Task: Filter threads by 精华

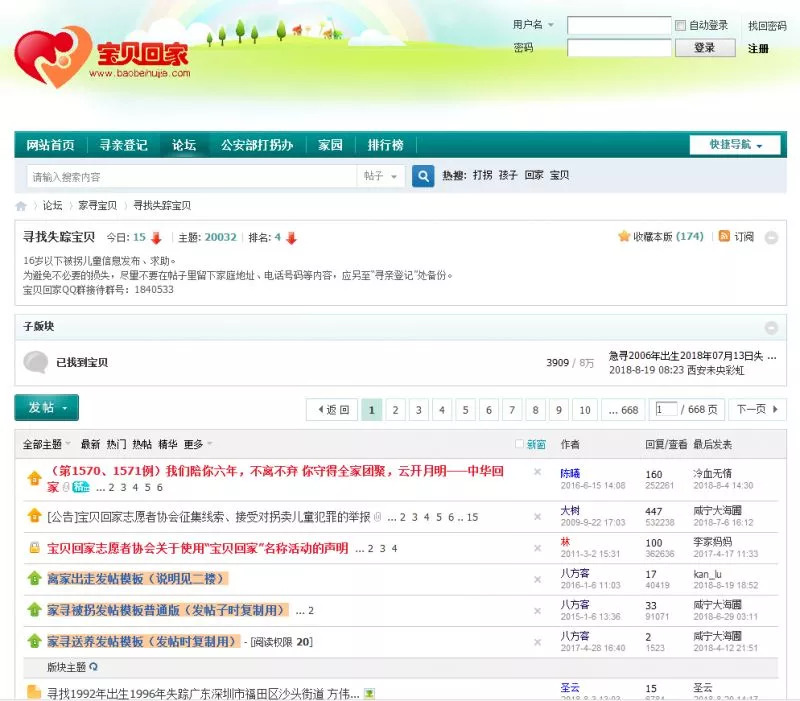Action: 167,444
